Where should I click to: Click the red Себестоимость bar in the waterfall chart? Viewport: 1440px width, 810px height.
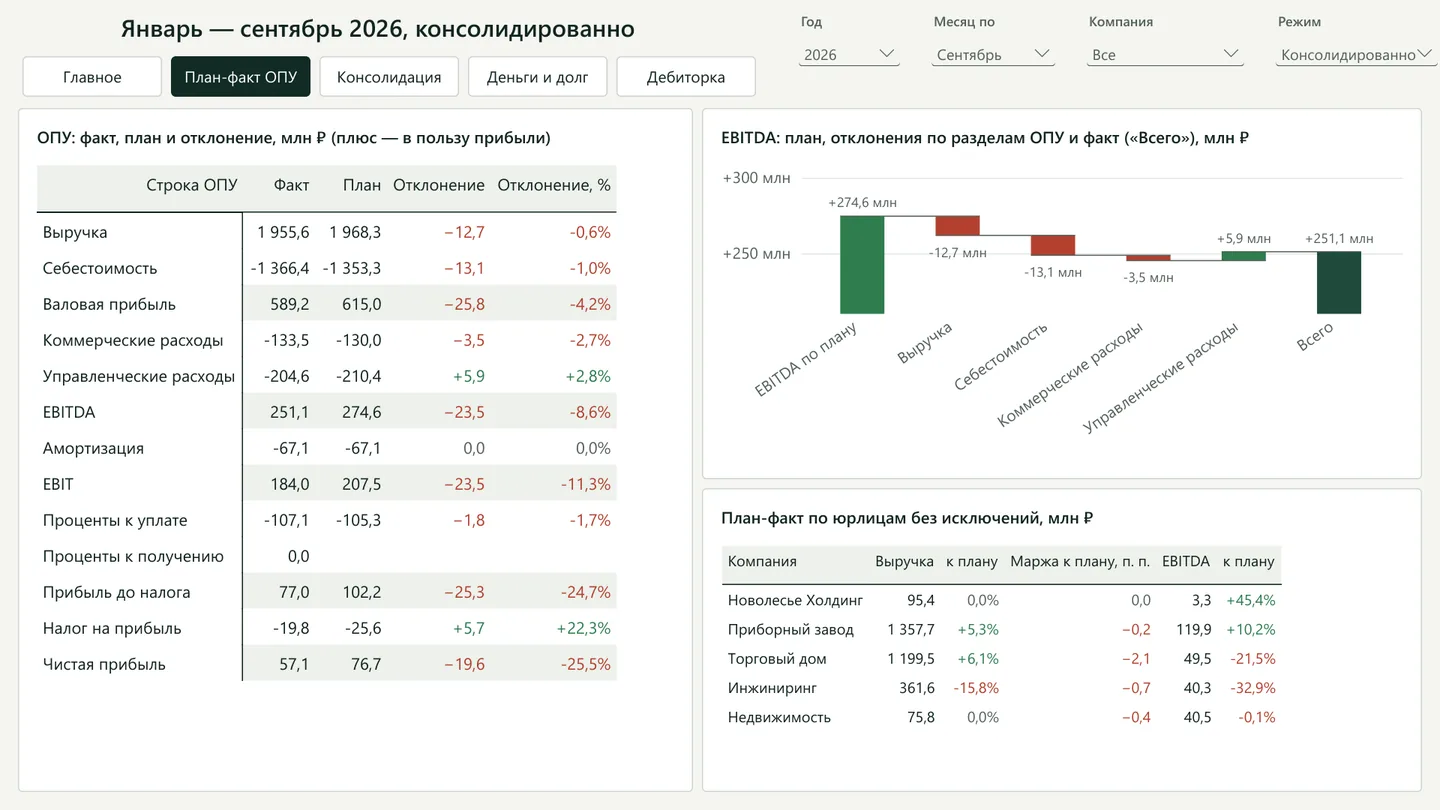(1053, 245)
